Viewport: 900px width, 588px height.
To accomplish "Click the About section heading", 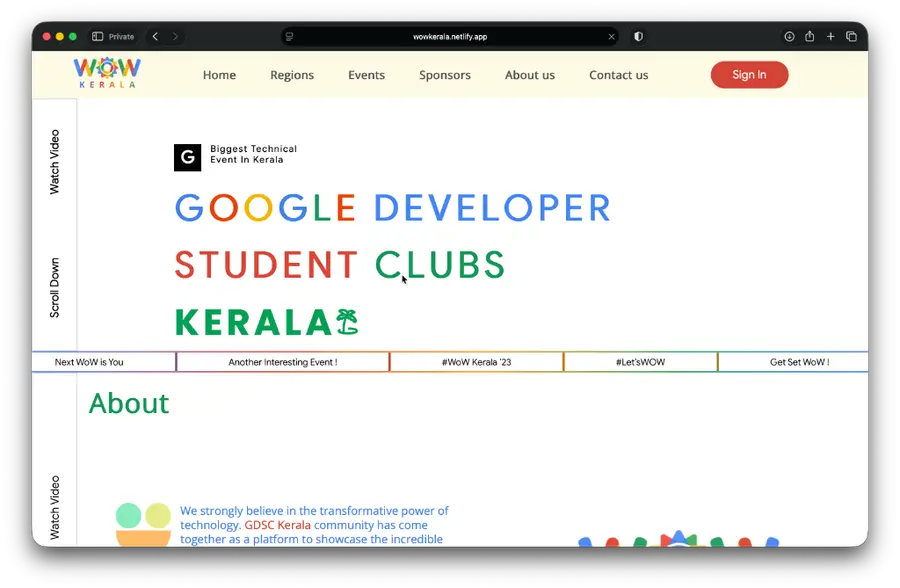I will pos(129,403).
